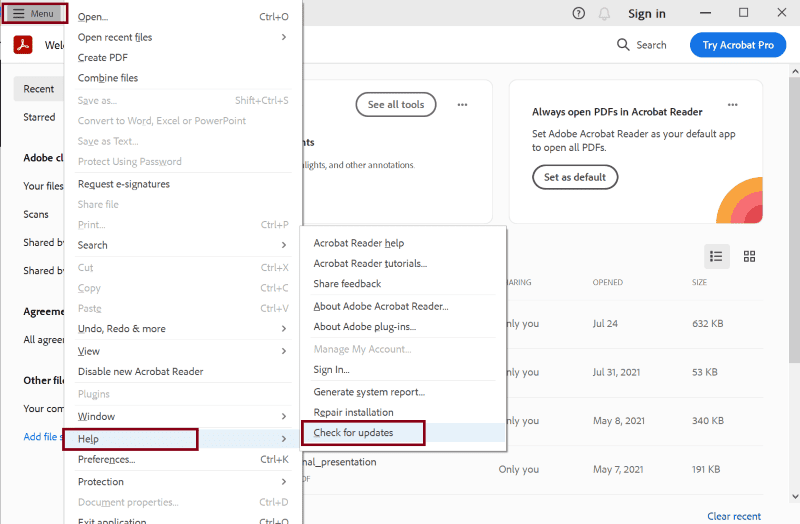Open tools card three-dots options
The image size is (800, 524).
462,105
